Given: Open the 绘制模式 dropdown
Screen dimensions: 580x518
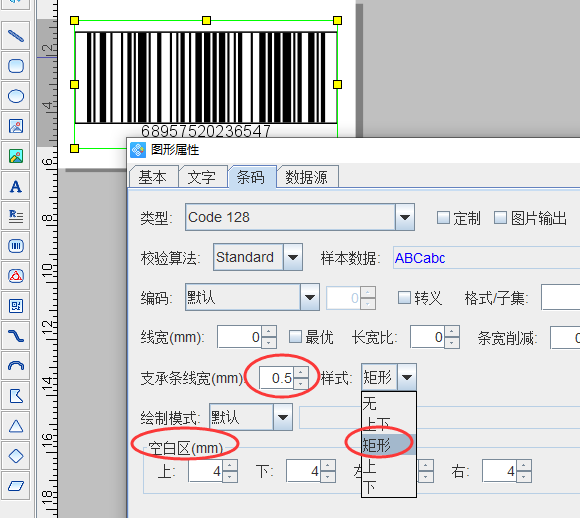Looking at the screenshot, I should click(283, 417).
